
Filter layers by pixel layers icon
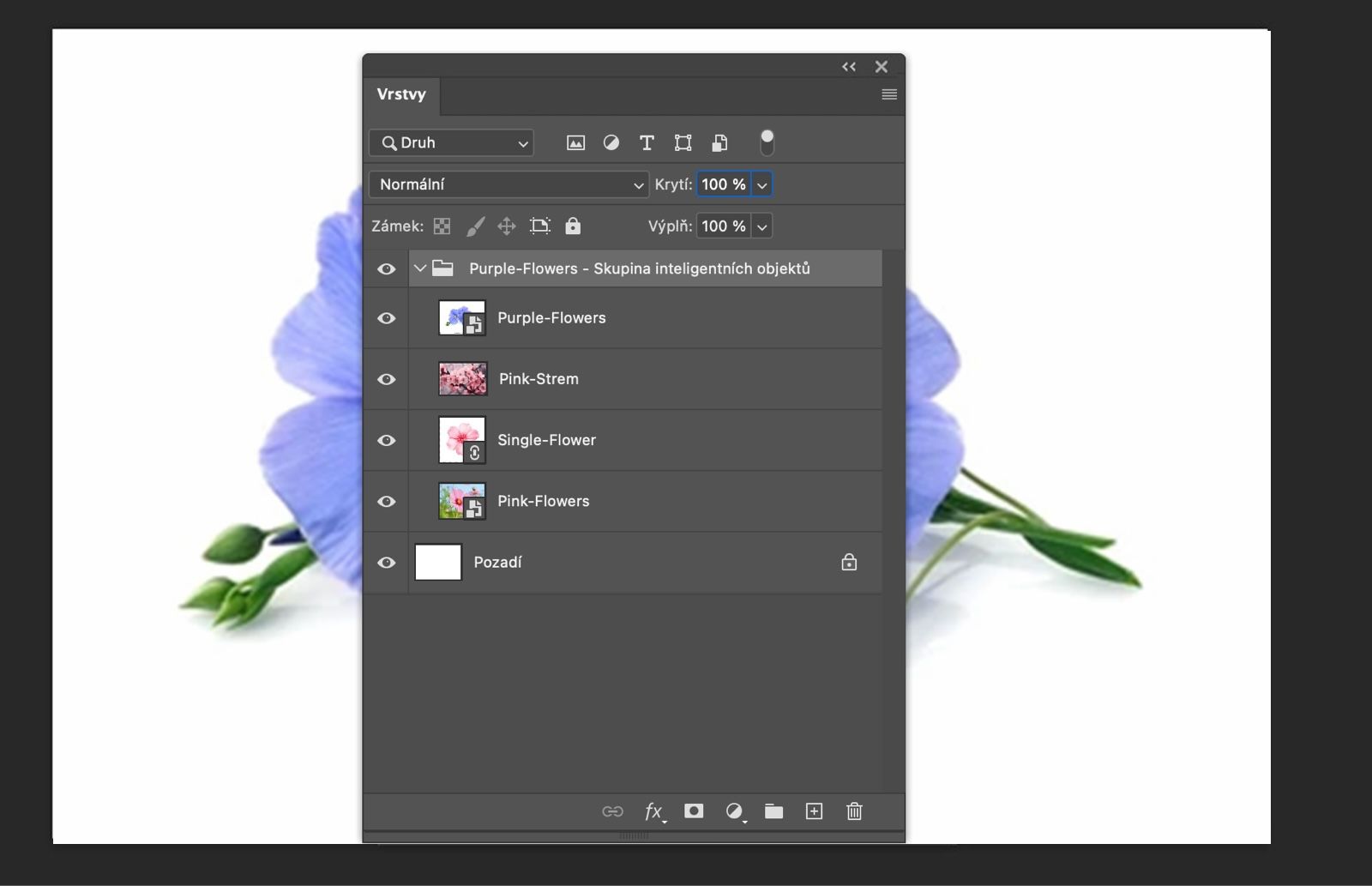tap(575, 143)
